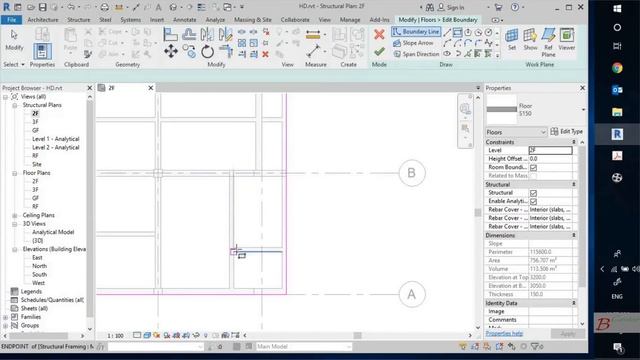Viewport: 640px width, 360px height.
Task: Open the File menu tab
Action: (11, 20)
